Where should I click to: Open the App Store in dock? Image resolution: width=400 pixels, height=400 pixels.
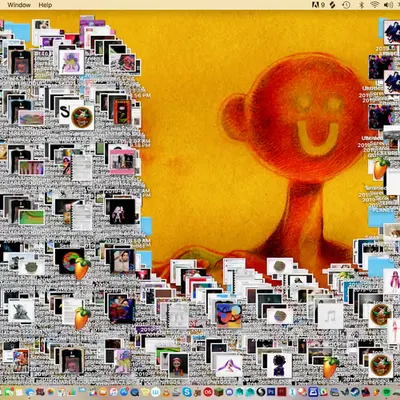tap(124, 392)
